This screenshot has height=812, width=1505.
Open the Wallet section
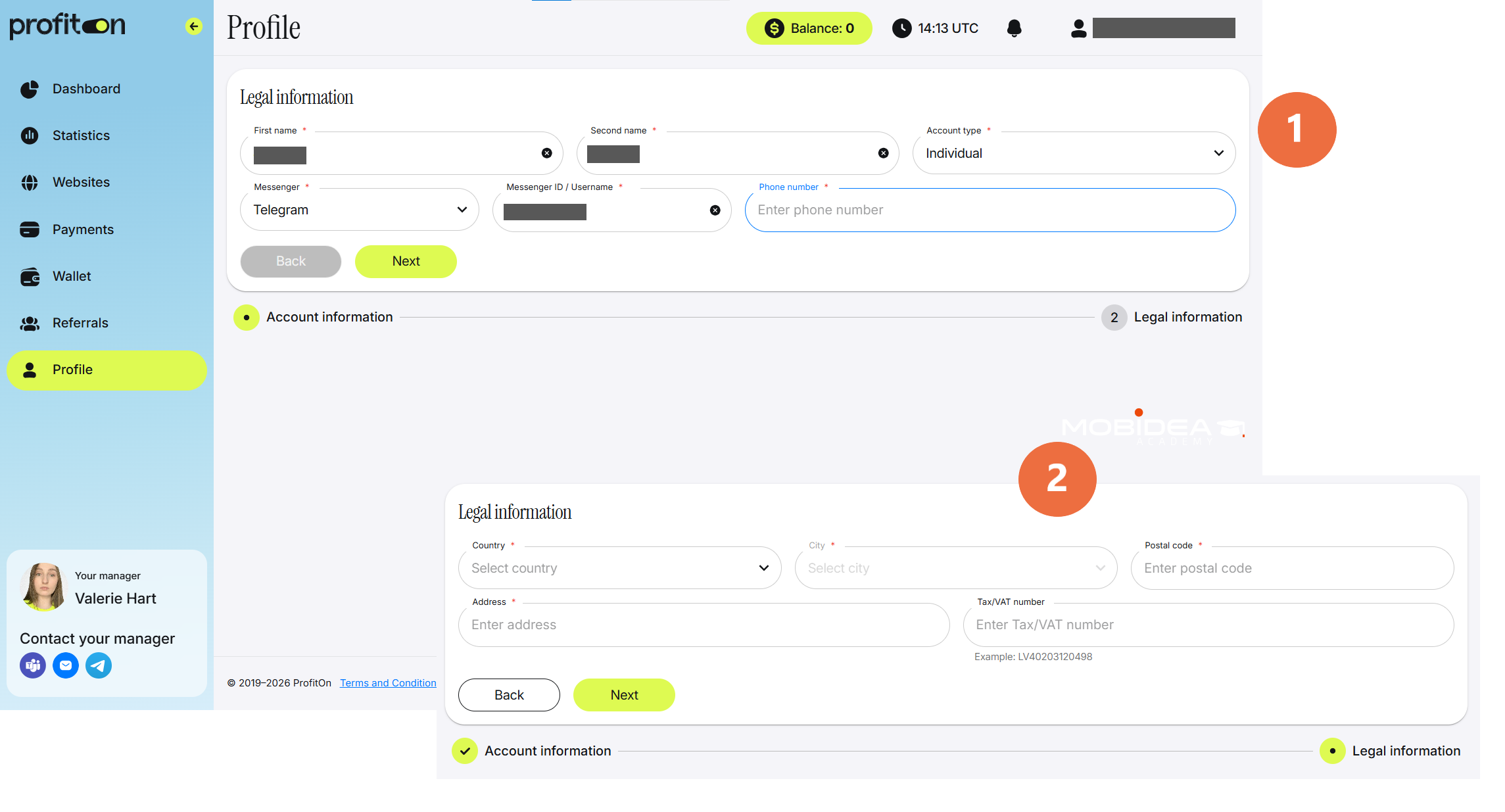tap(71, 275)
